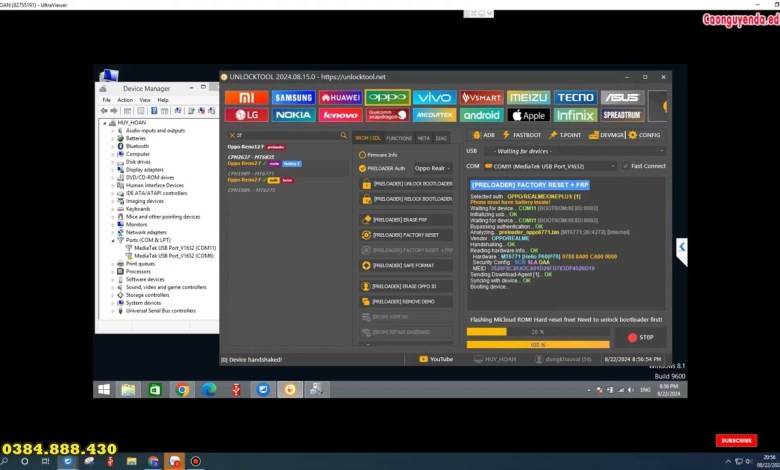Image resolution: width=780 pixels, height=470 pixels.
Task: Click the 20% progress bar
Action: click(x=538, y=332)
